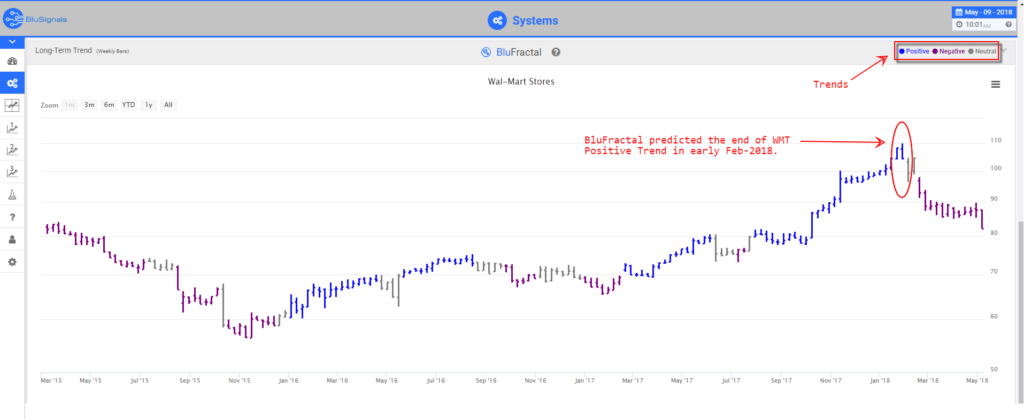Click the page vertical scrollbar thumb
The height and width of the screenshot is (419, 1024).
click(1020, 312)
